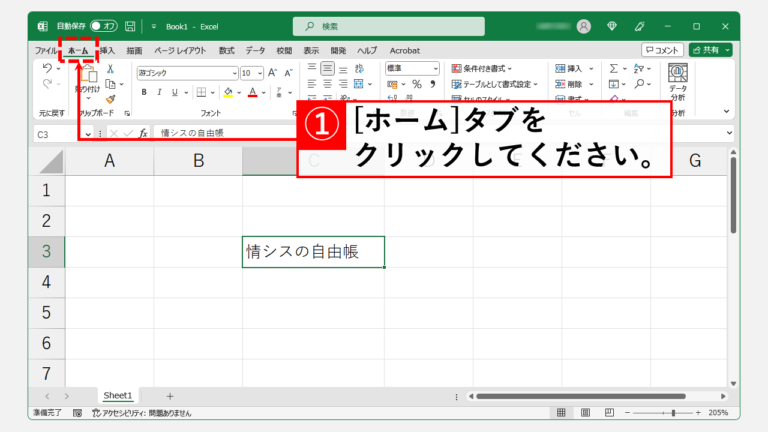
Task: Click the Borders grid icon
Action: point(201,92)
